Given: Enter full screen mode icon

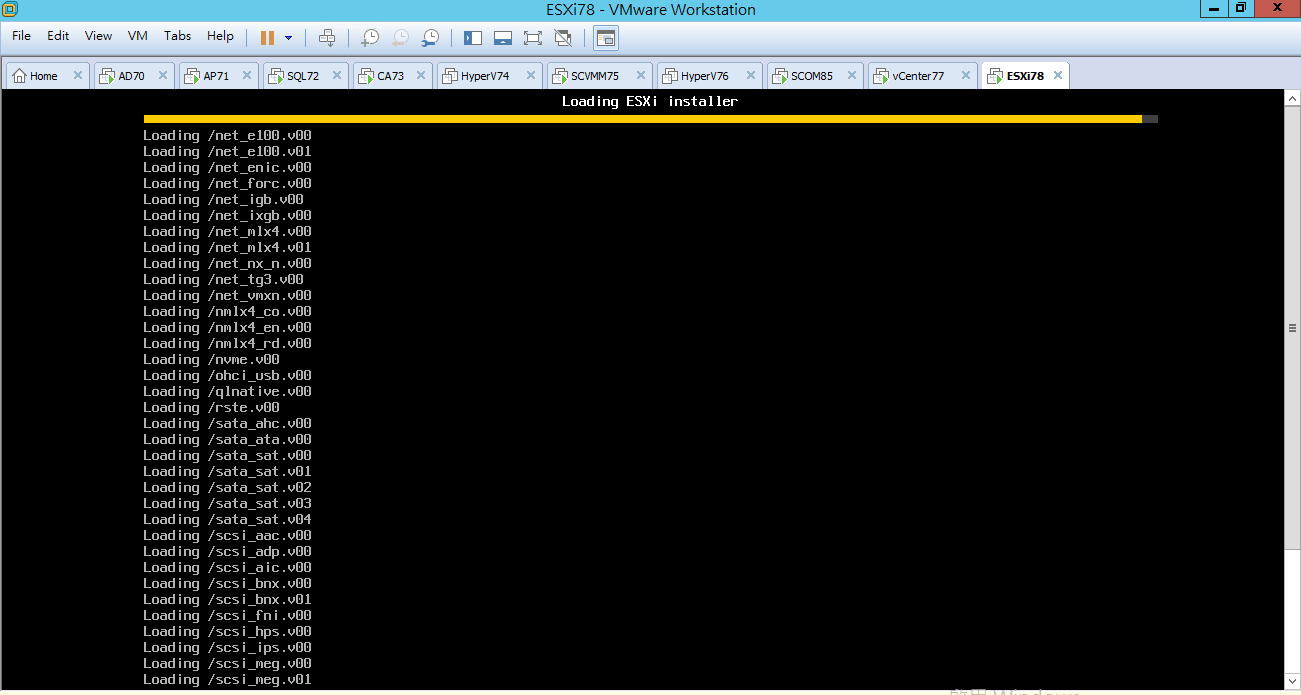Looking at the screenshot, I should tap(533, 38).
